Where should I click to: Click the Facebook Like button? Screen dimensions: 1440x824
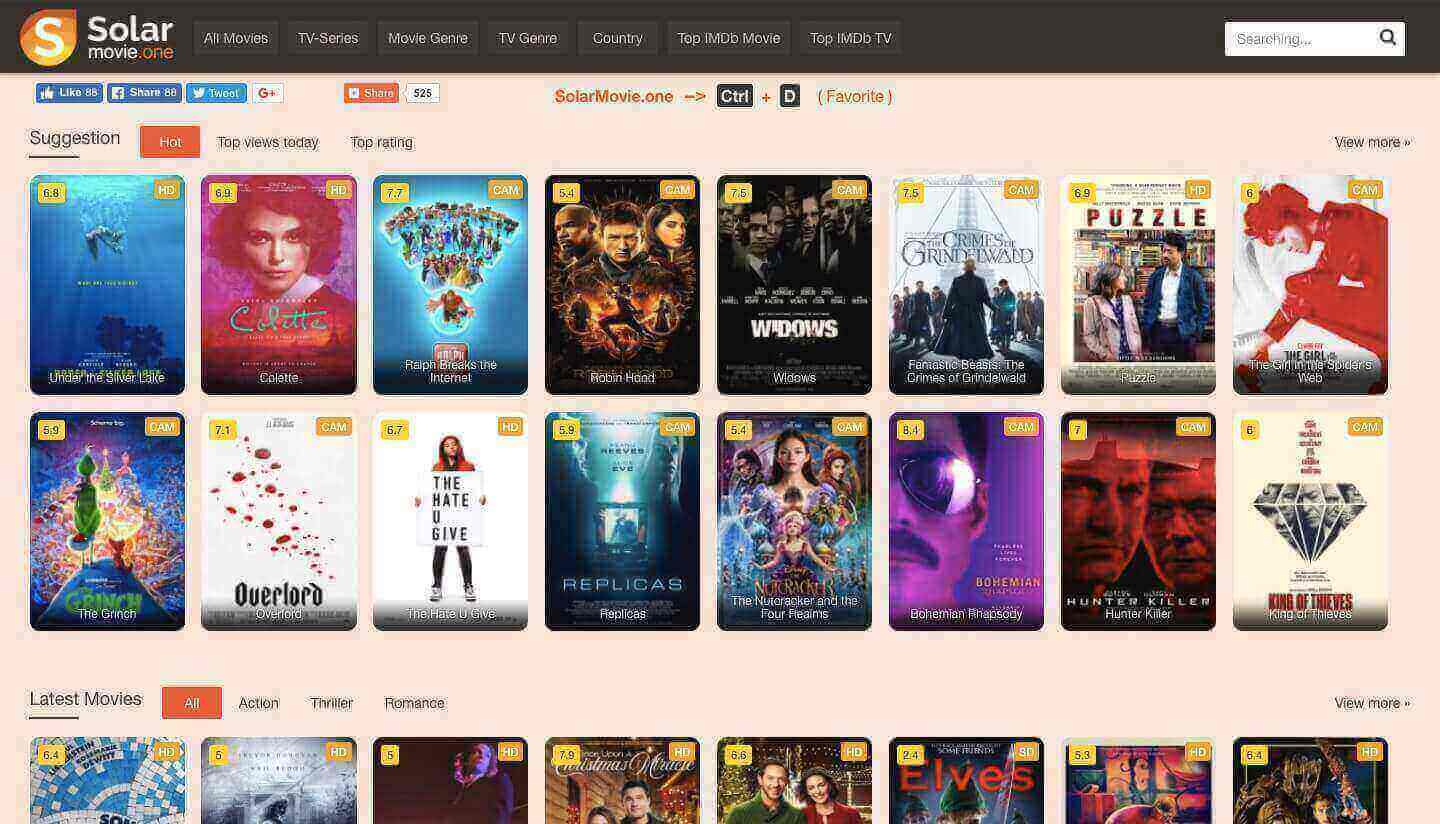coord(69,93)
